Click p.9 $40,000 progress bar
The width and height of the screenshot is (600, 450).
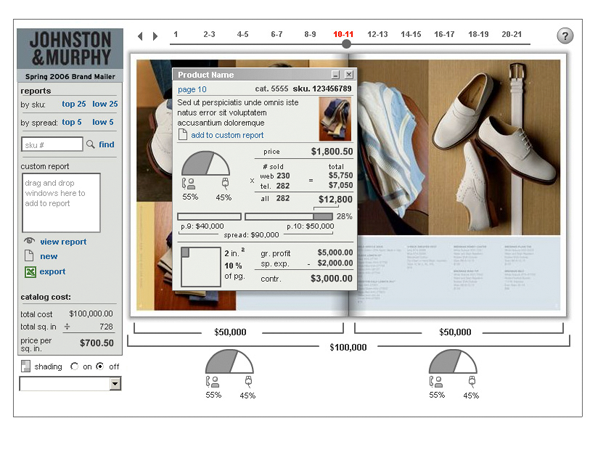pyautogui.click(x=209, y=217)
